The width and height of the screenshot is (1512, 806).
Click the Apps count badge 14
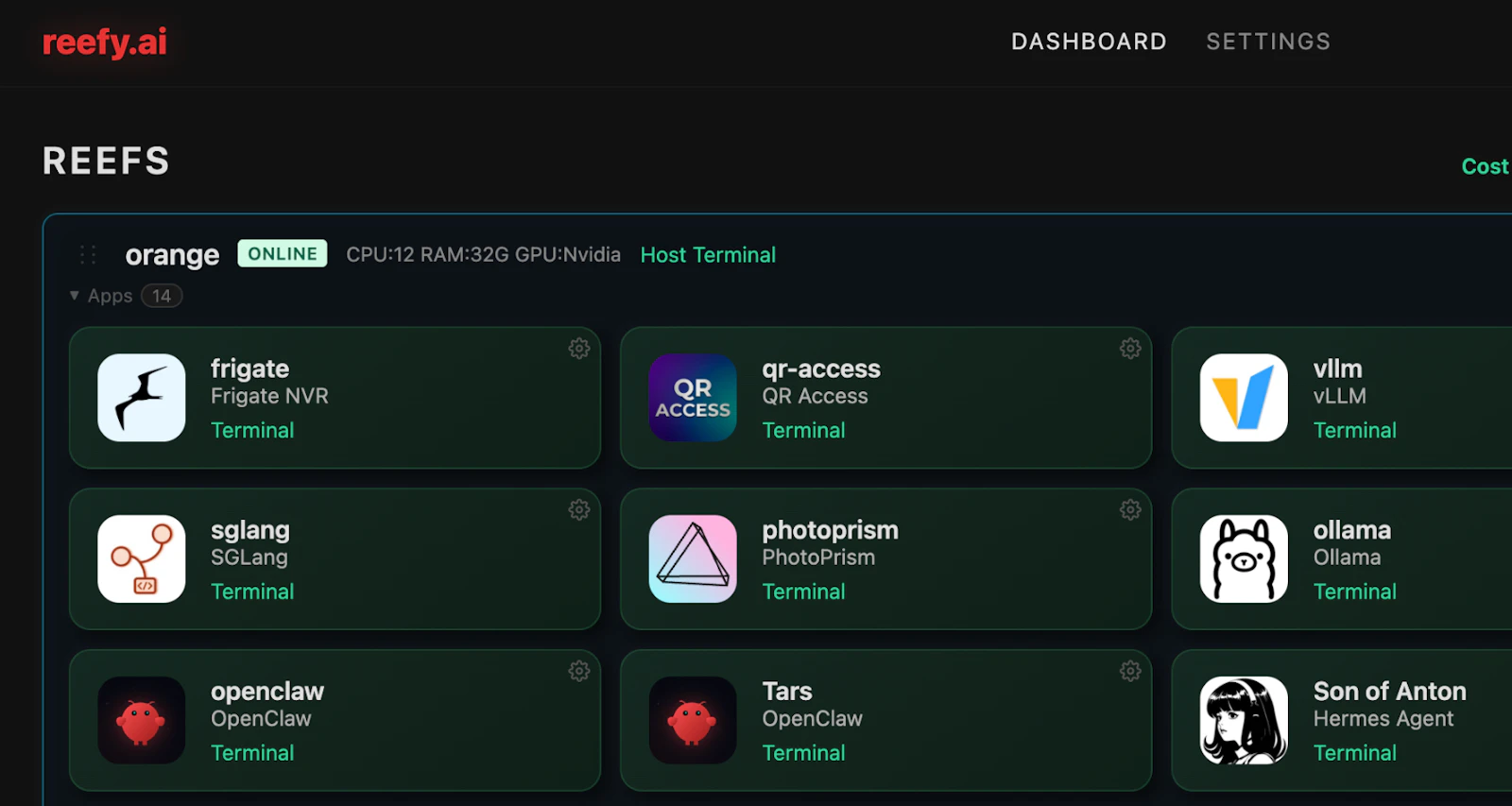coord(162,296)
